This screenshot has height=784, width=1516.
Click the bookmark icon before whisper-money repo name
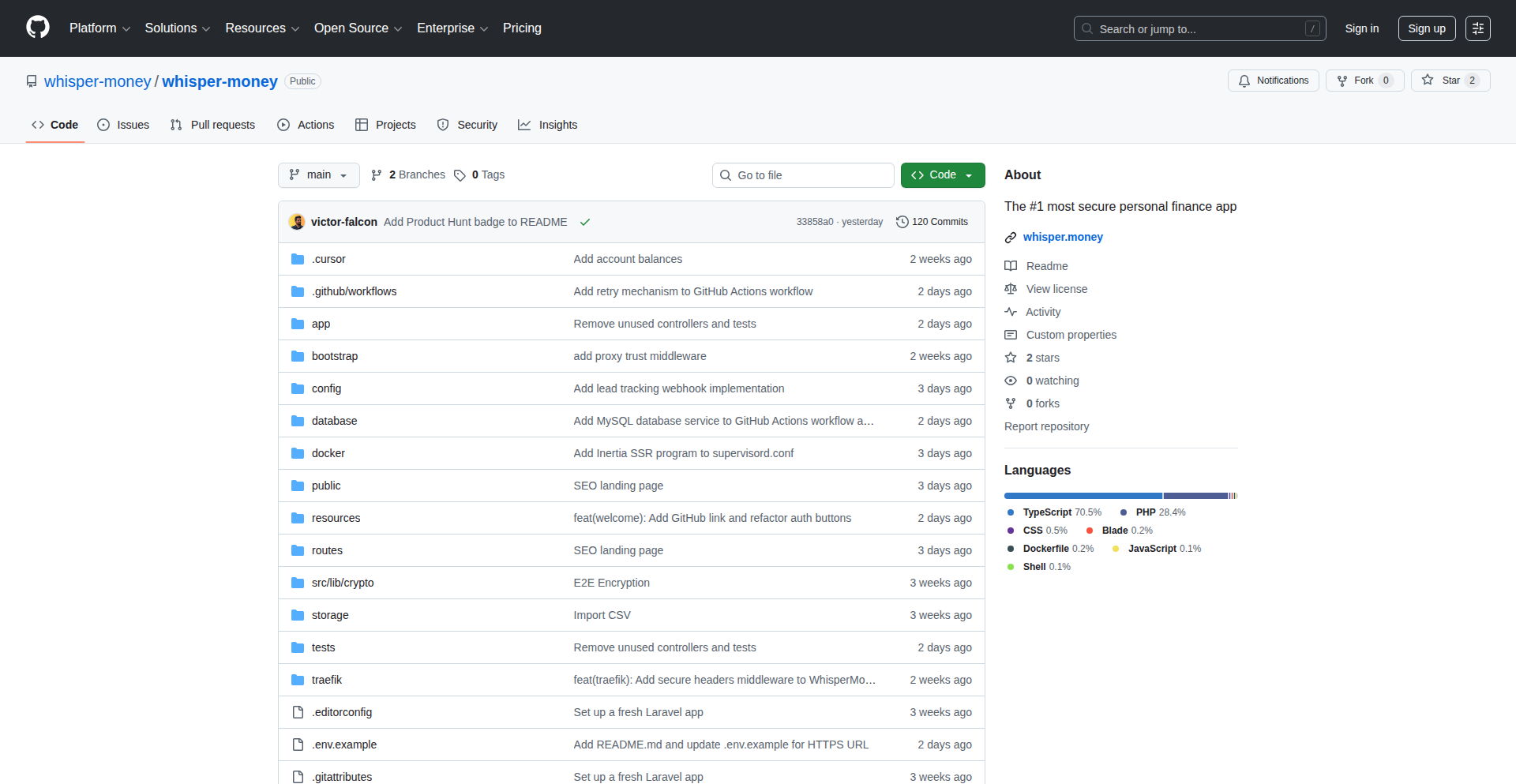pos(31,81)
